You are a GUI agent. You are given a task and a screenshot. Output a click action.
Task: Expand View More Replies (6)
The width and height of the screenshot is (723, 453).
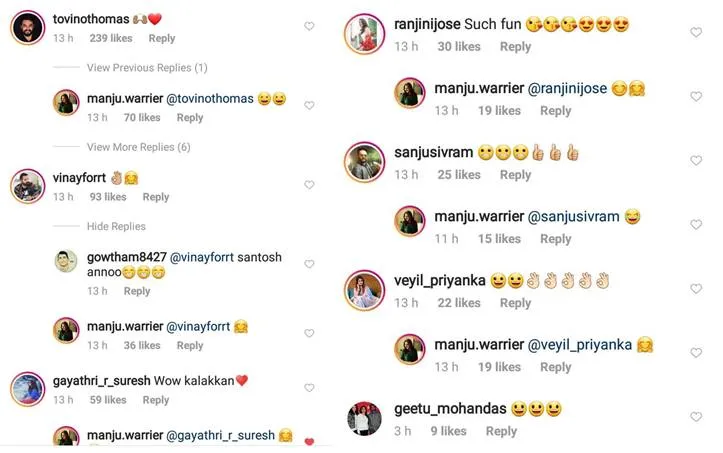point(139,147)
